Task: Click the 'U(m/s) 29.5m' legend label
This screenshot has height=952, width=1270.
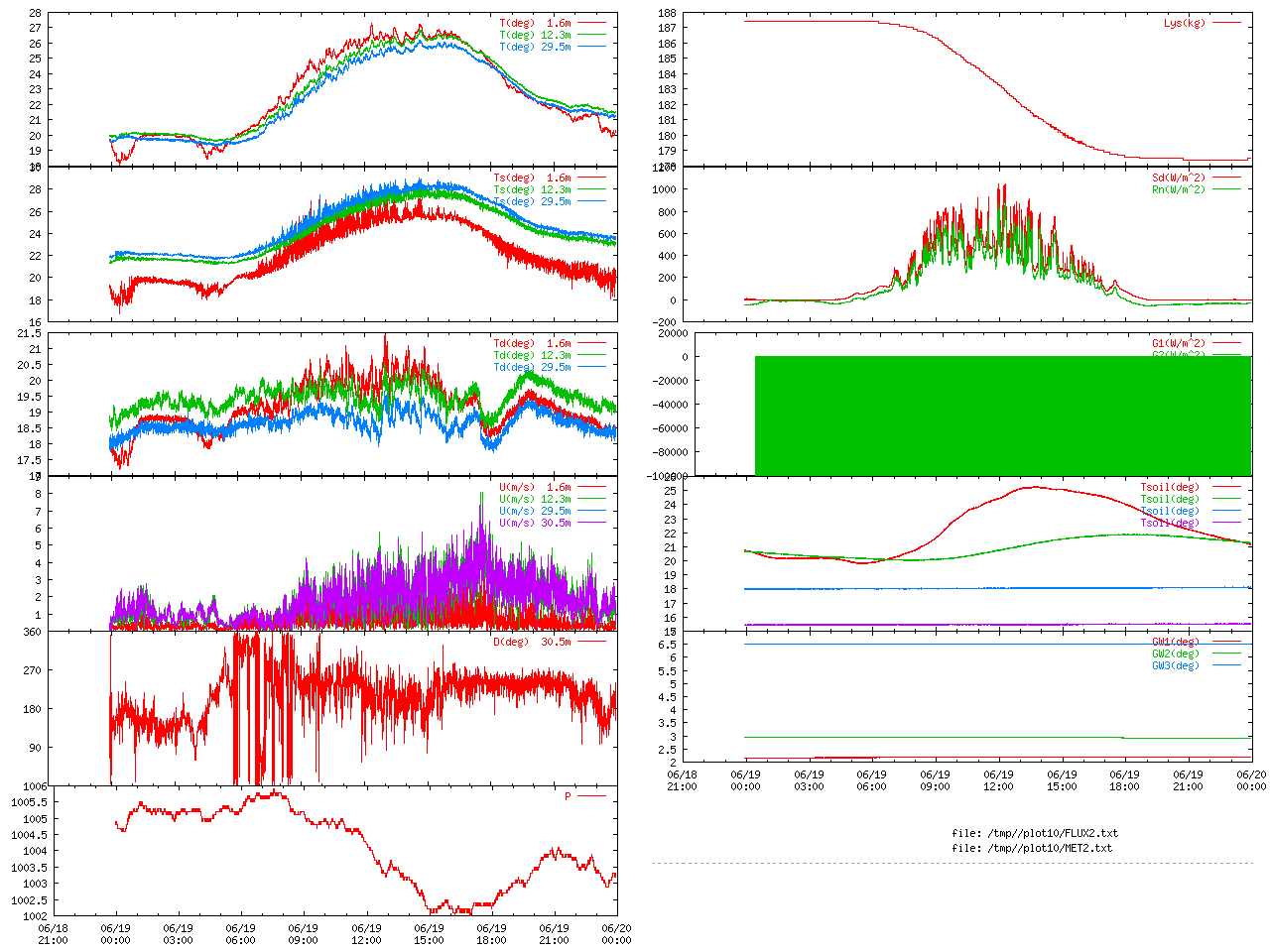Action: tap(536, 511)
